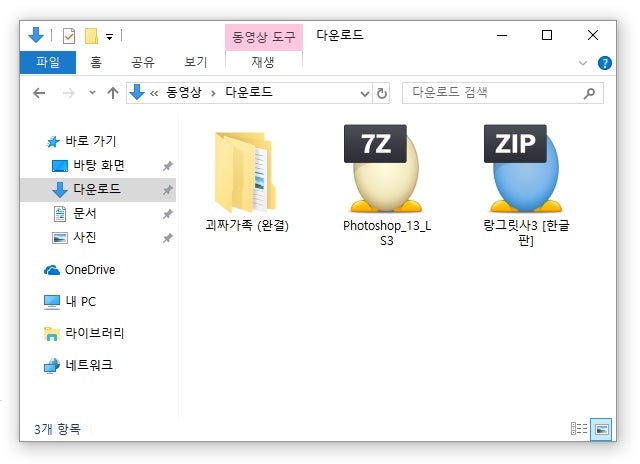This screenshot has width=640, height=464.
Task: Select 네트워크 in the navigation pane
Action: [x=89, y=365]
